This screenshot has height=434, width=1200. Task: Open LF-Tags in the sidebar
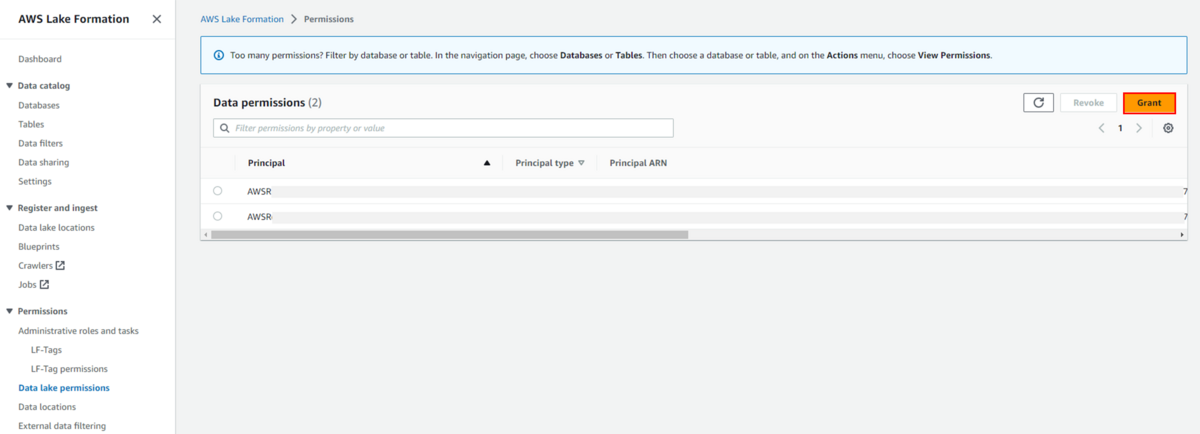pyautogui.click(x=47, y=350)
